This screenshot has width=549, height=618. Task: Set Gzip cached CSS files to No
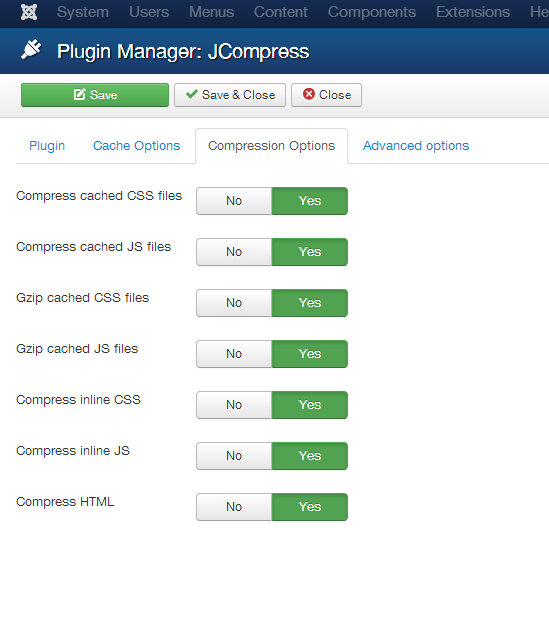pos(234,303)
